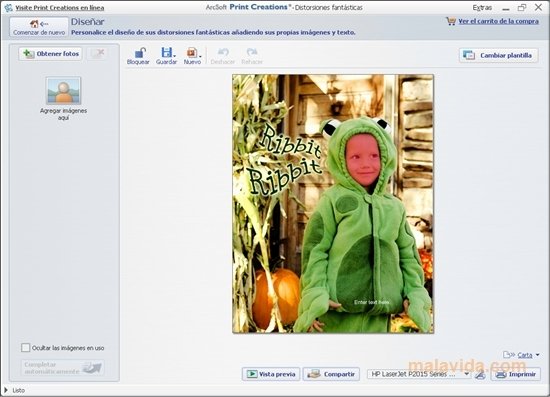Select the Bloquear lock tool

point(138,56)
